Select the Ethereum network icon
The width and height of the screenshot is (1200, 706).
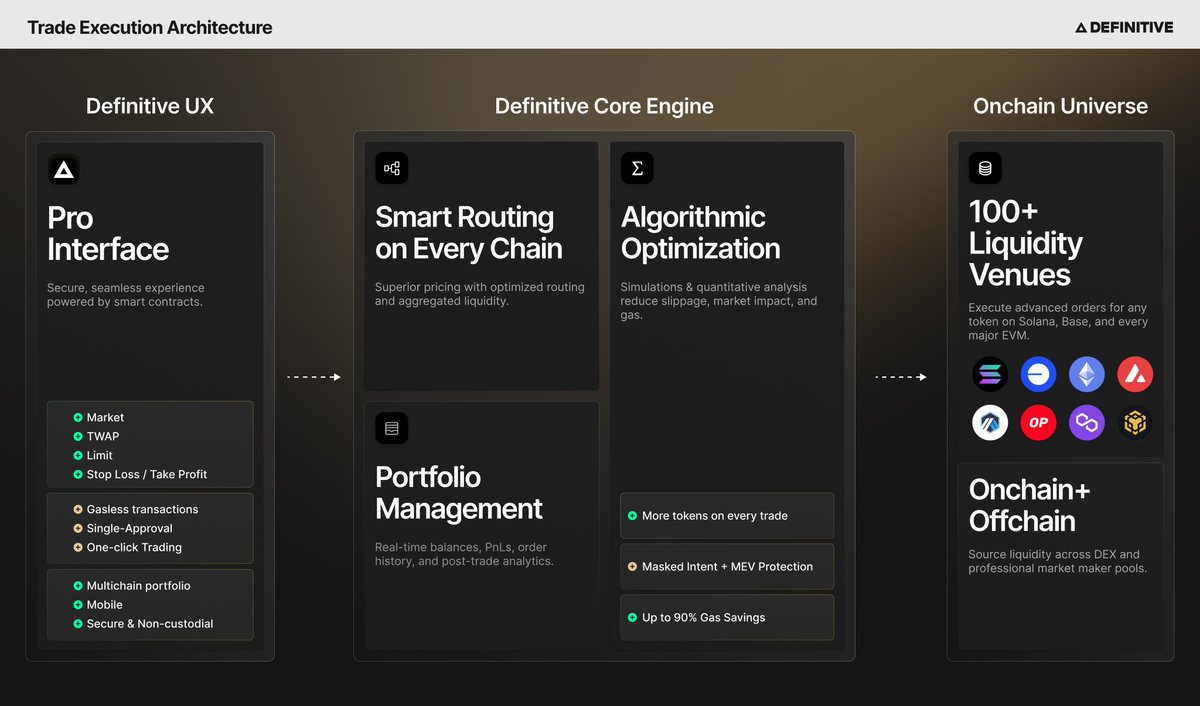tap(1087, 374)
